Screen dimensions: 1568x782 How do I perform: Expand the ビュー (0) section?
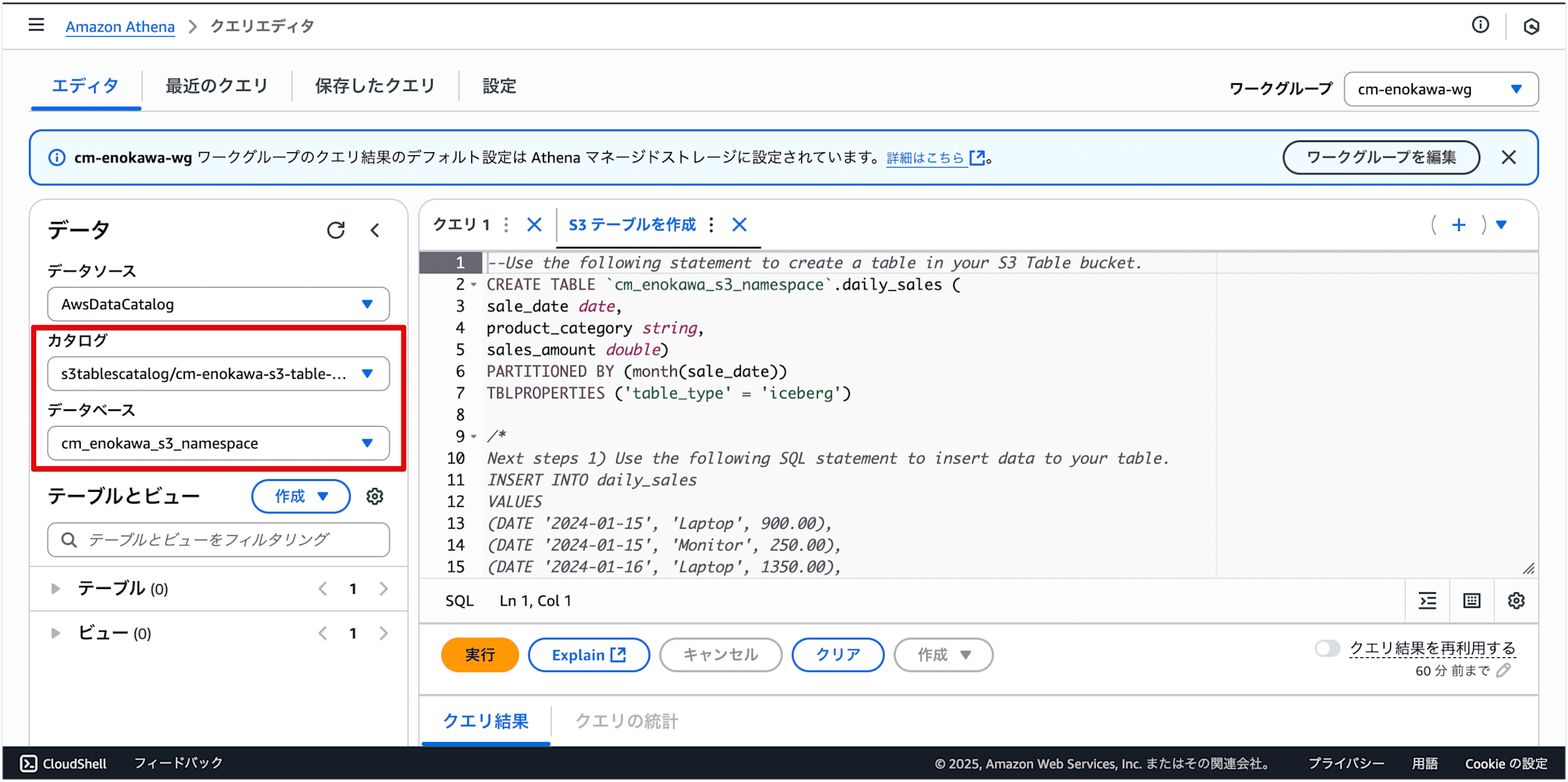pyautogui.click(x=56, y=634)
